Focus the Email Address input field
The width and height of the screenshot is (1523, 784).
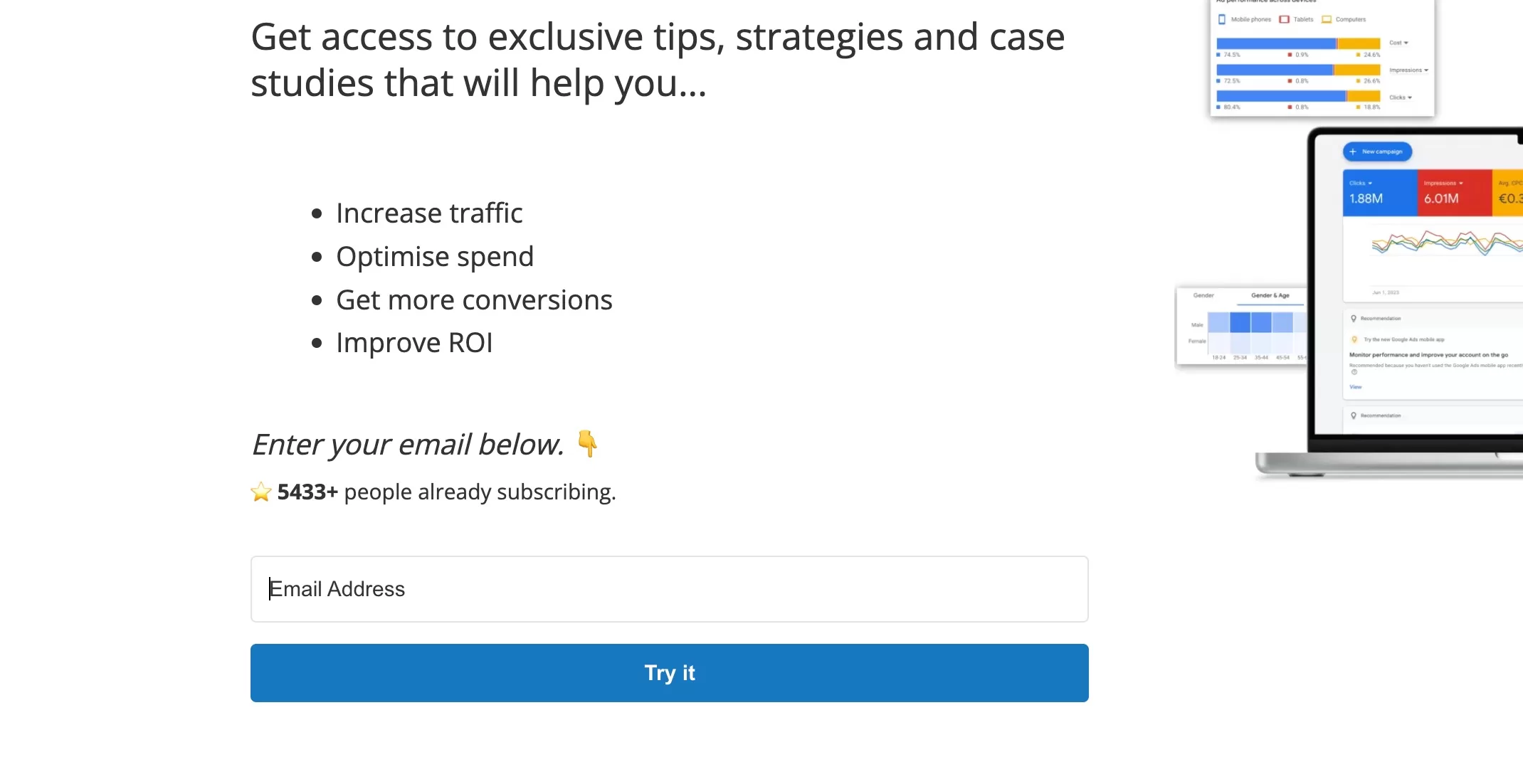tap(670, 589)
